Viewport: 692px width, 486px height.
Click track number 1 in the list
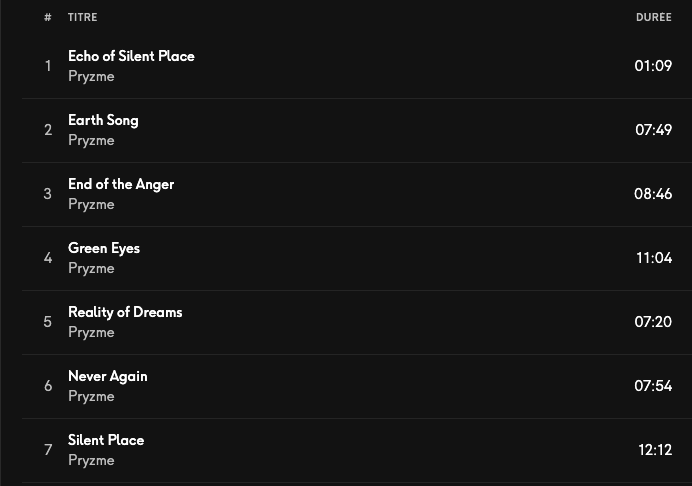click(48, 66)
